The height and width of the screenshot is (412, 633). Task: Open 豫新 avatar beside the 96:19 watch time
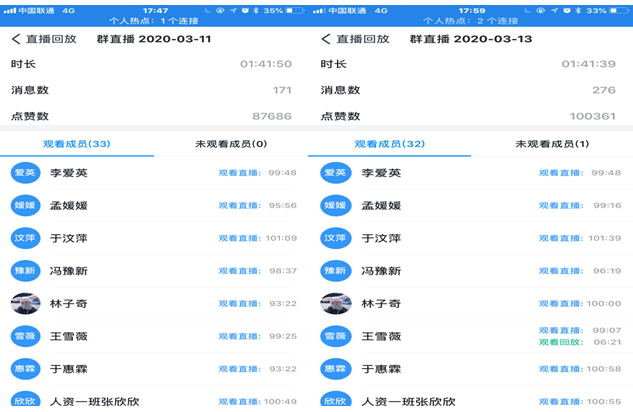(335, 271)
